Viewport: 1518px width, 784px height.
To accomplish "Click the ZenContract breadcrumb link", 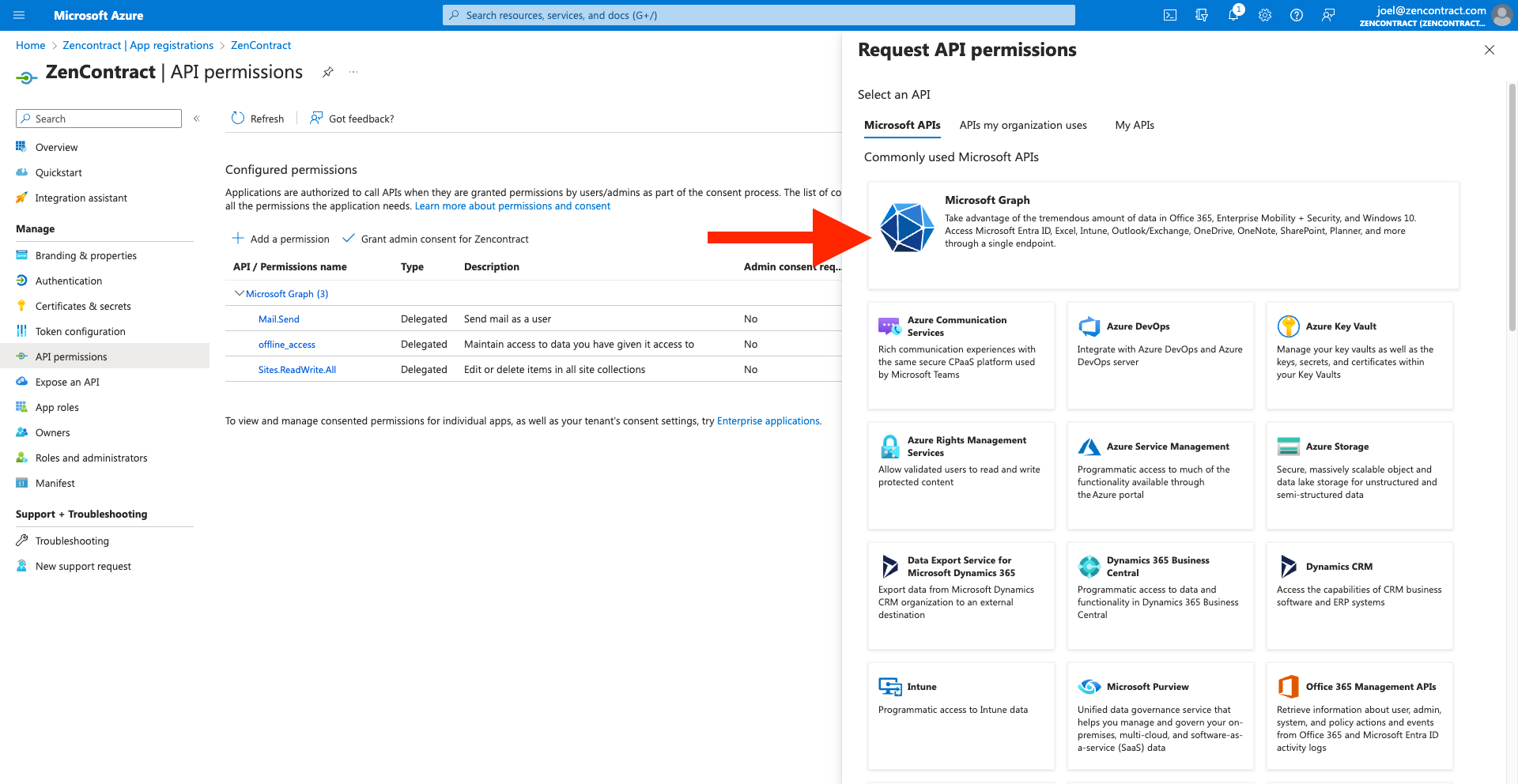I will 261,45.
